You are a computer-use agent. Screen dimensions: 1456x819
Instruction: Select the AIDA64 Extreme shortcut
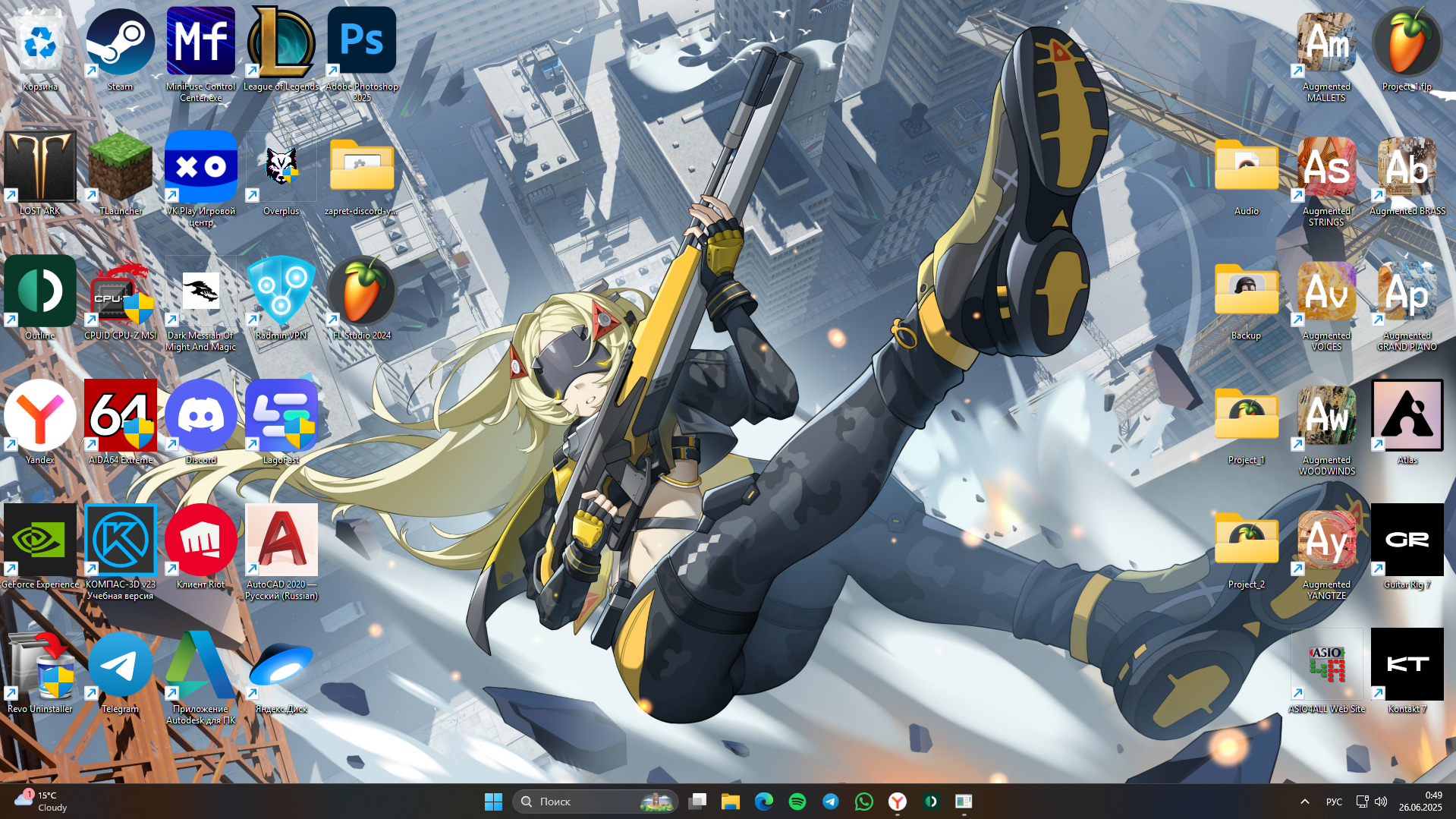tap(120, 423)
